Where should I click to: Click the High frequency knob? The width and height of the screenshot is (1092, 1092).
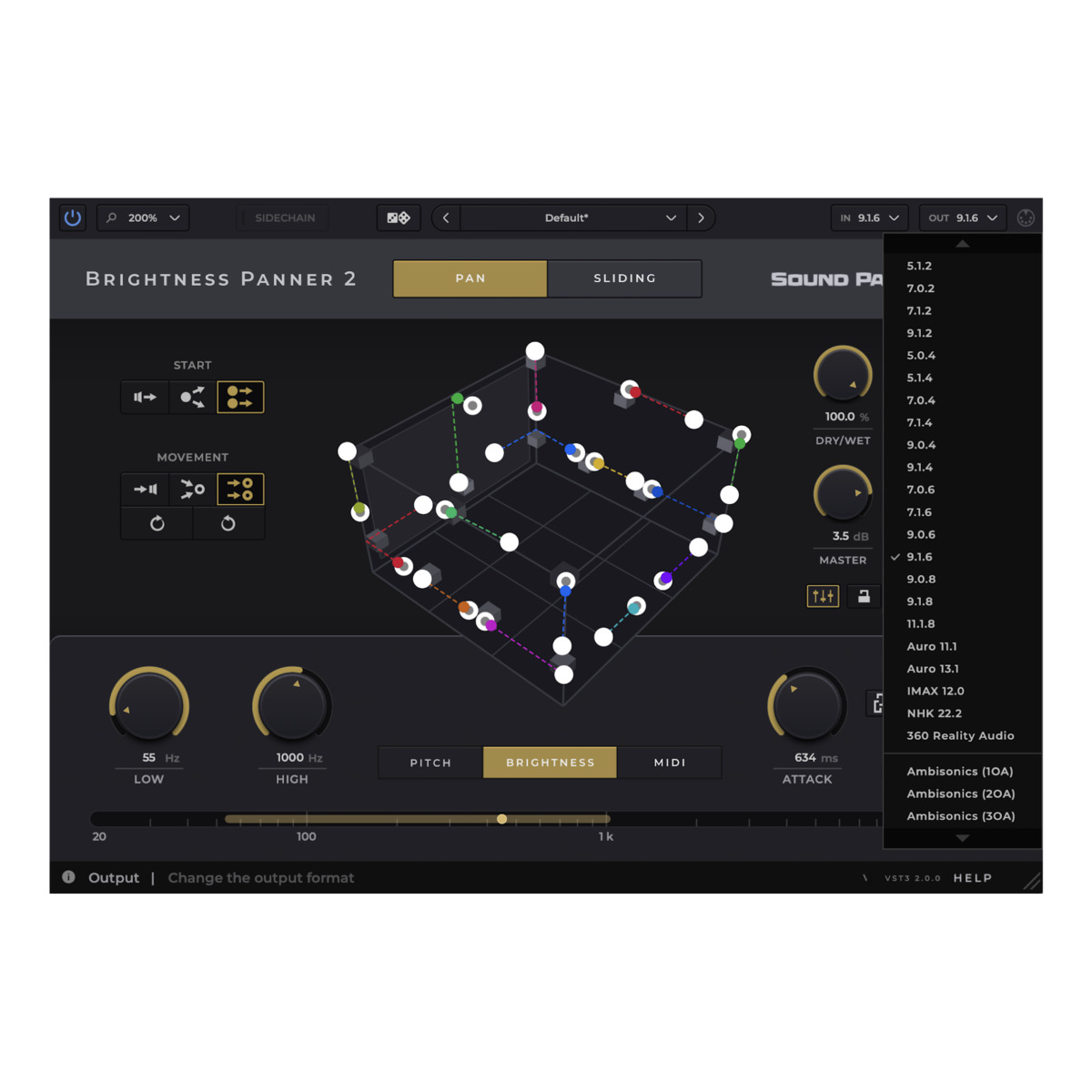point(292,706)
